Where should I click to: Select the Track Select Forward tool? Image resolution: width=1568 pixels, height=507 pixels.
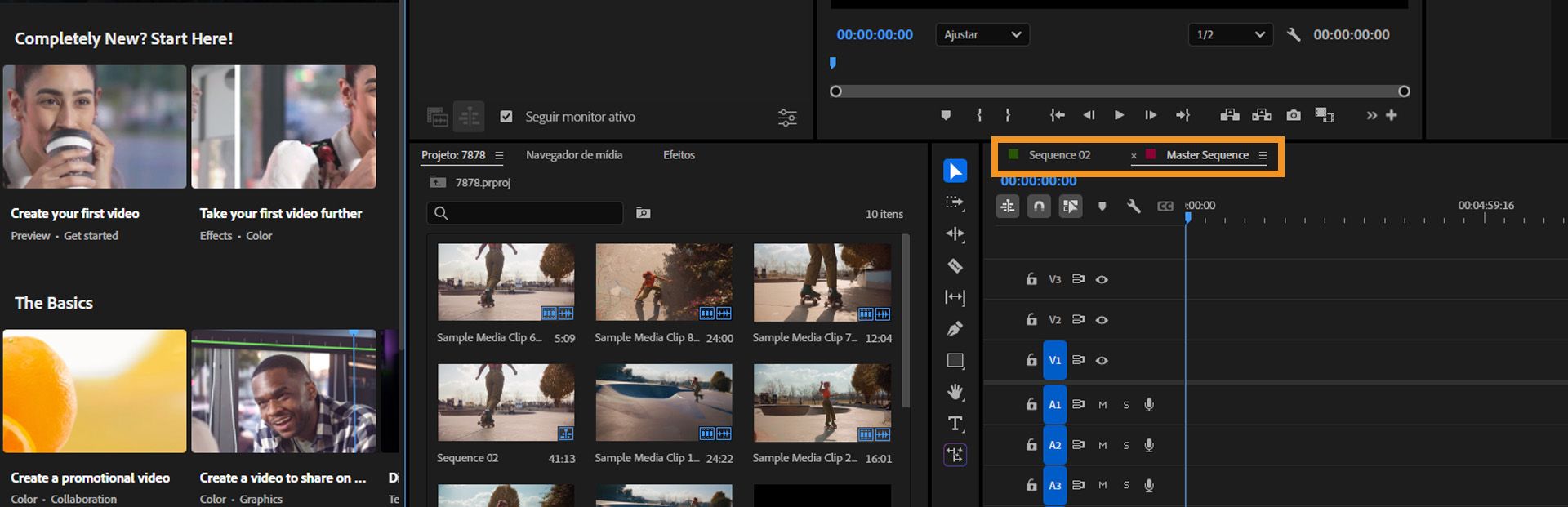[955, 202]
